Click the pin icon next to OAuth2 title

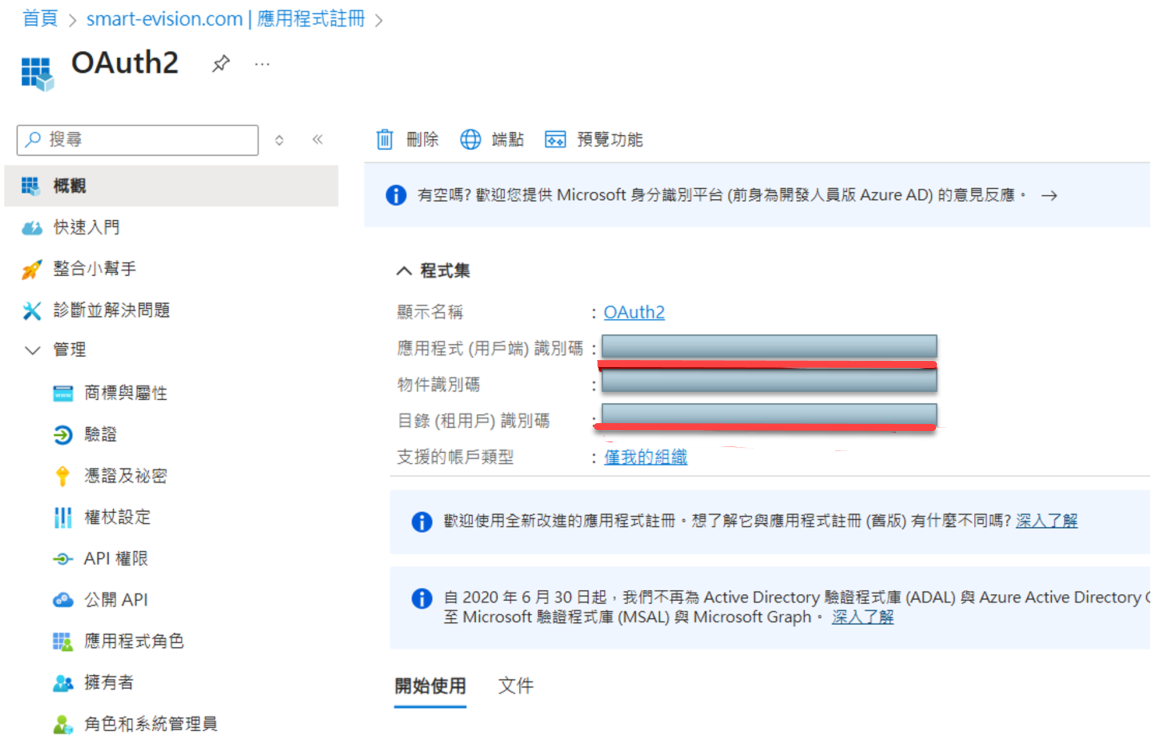pyautogui.click(x=221, y=64)
